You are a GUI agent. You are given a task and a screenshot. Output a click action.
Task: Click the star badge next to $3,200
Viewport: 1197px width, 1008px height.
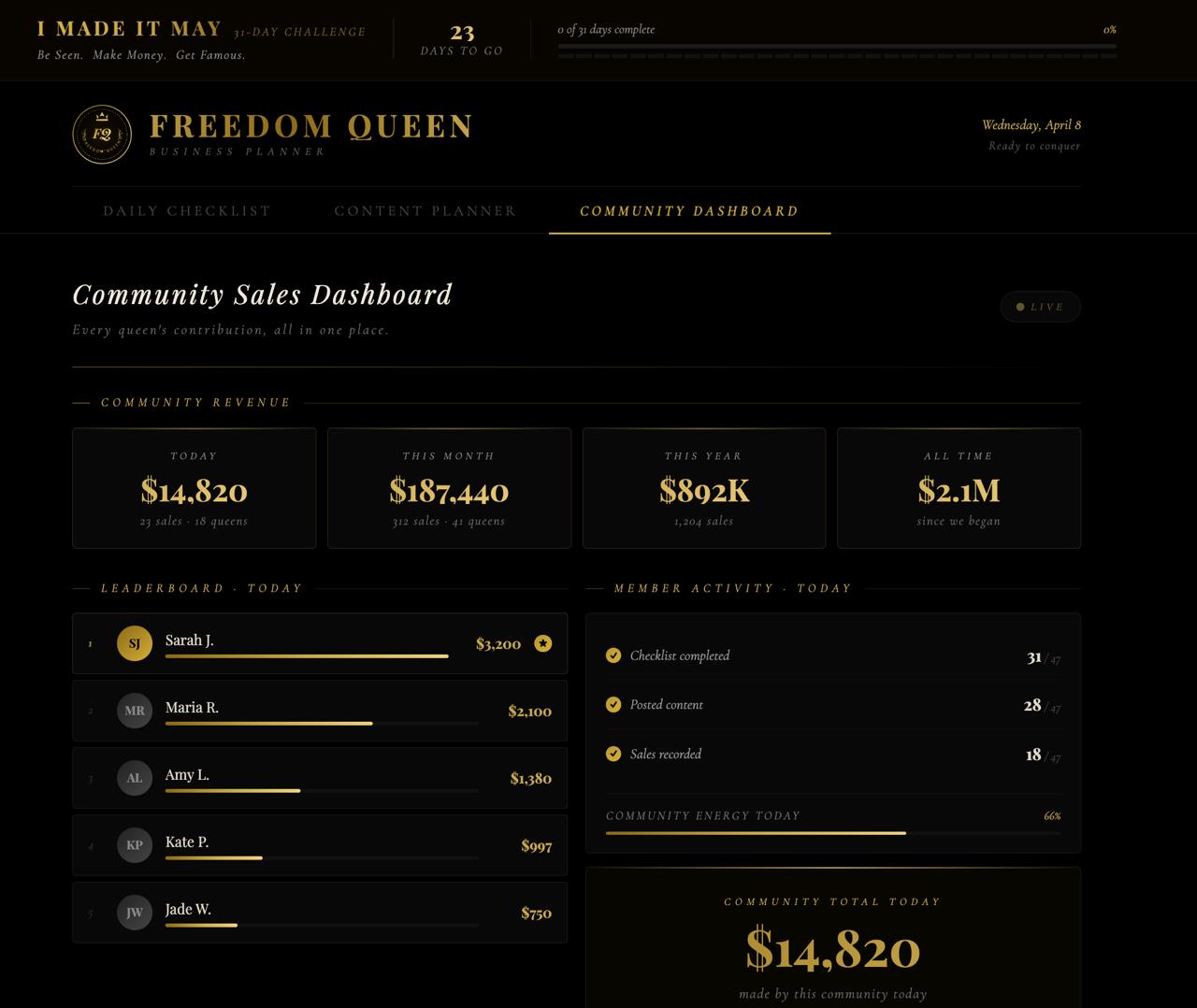click(543, 643)
